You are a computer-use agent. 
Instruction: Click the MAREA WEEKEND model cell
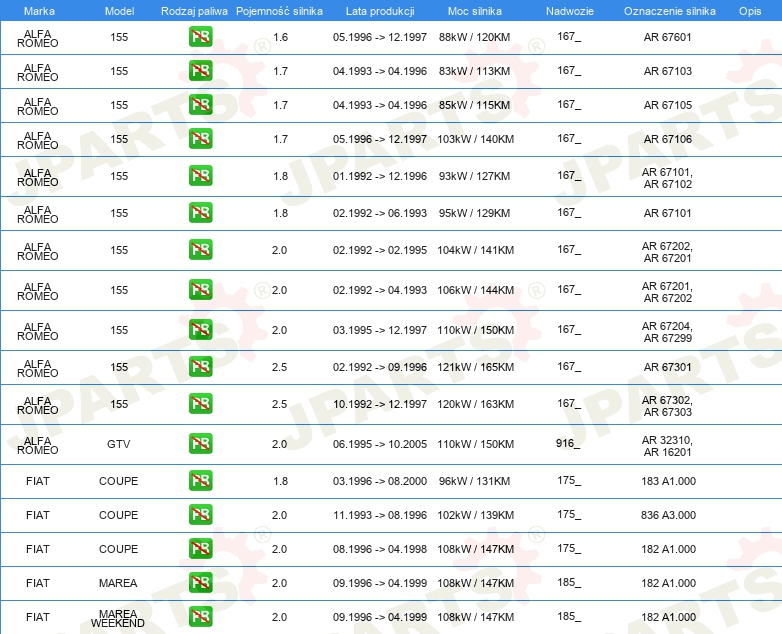click(x=118, y=619)
